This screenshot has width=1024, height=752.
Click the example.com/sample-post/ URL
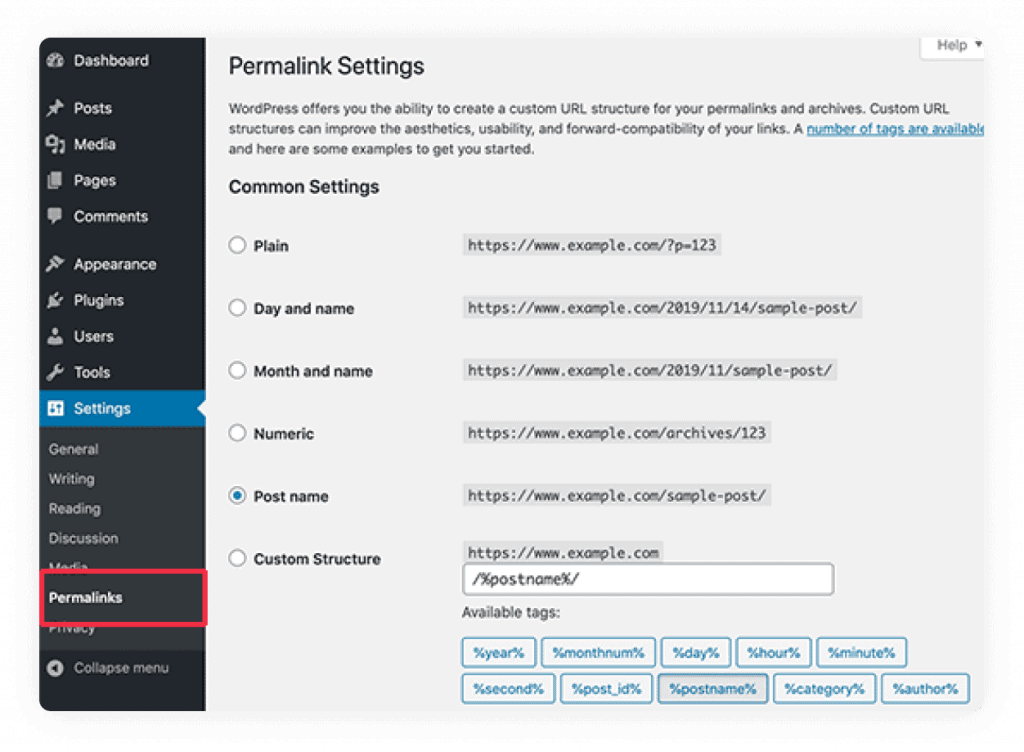click(616, 495)
